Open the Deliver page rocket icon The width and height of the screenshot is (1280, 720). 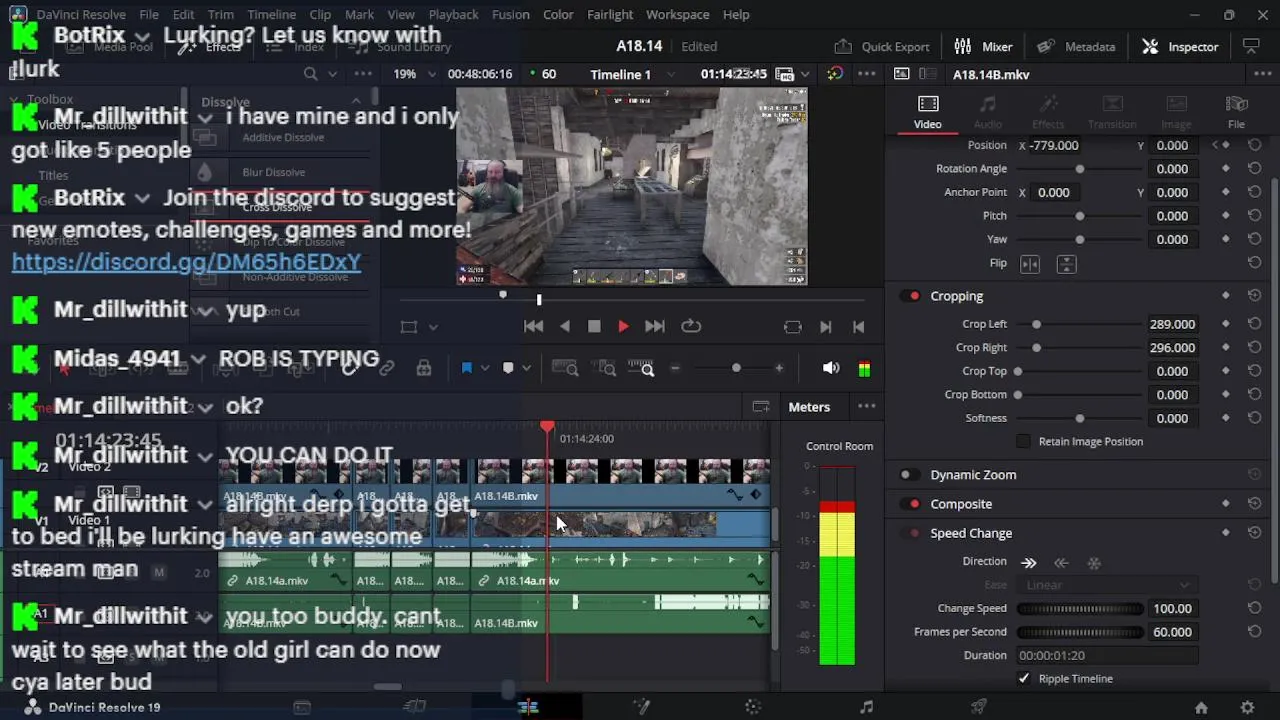pyautogui.click(x=979, y=707)
